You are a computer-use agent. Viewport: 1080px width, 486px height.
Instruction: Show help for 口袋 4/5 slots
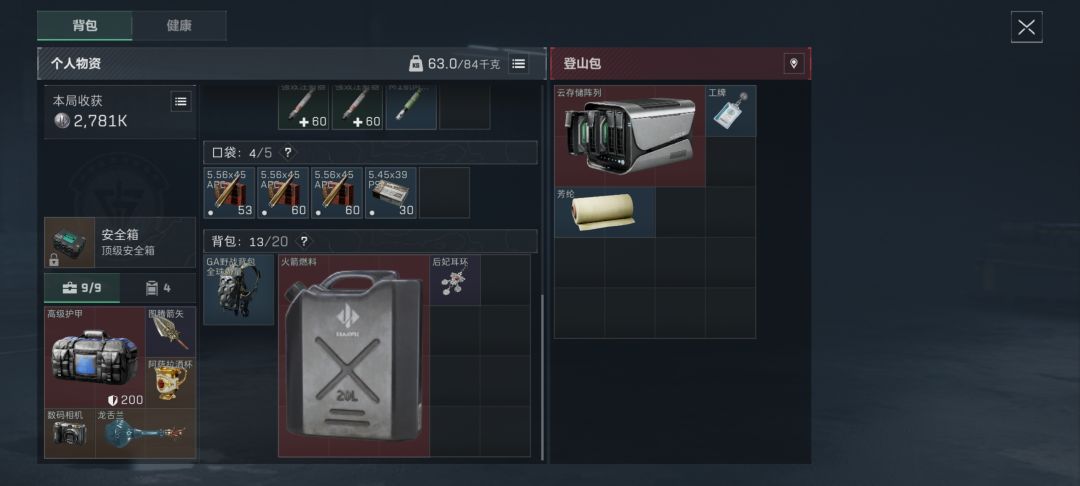tap(288, 153)
